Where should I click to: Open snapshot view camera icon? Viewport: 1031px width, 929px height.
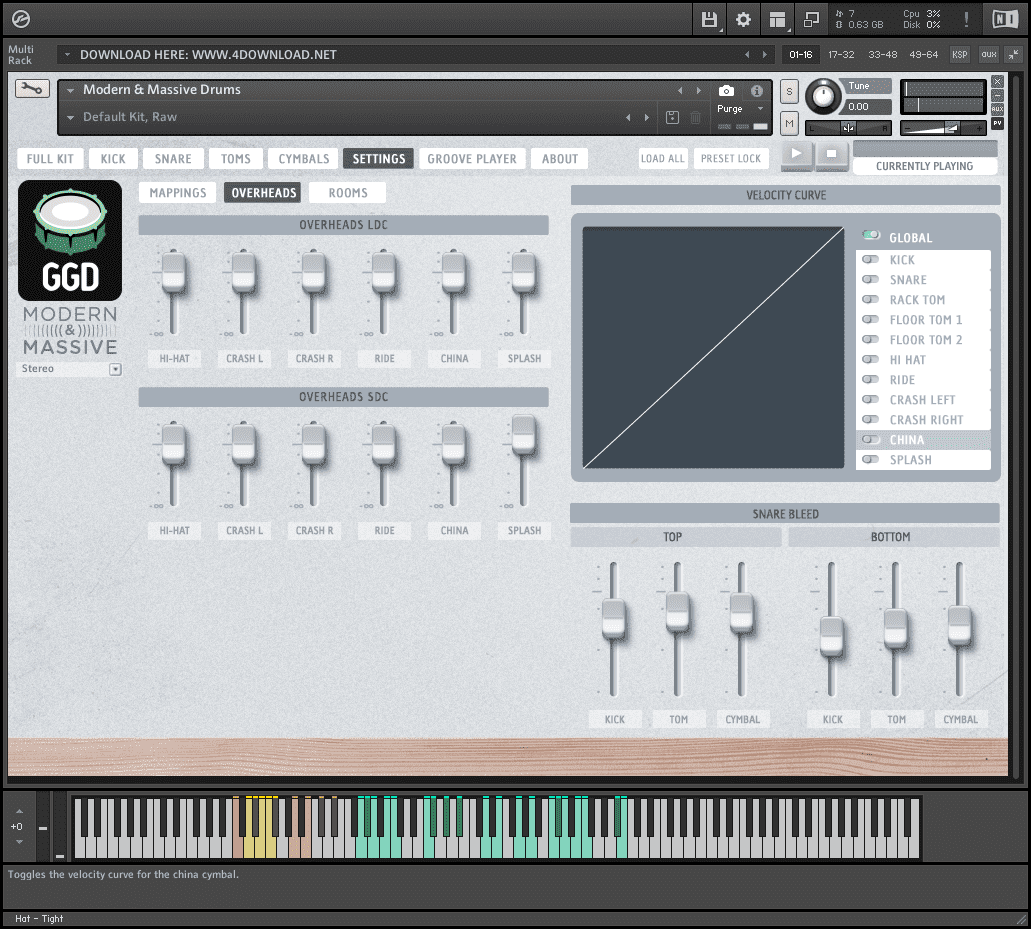click(726, 91)
